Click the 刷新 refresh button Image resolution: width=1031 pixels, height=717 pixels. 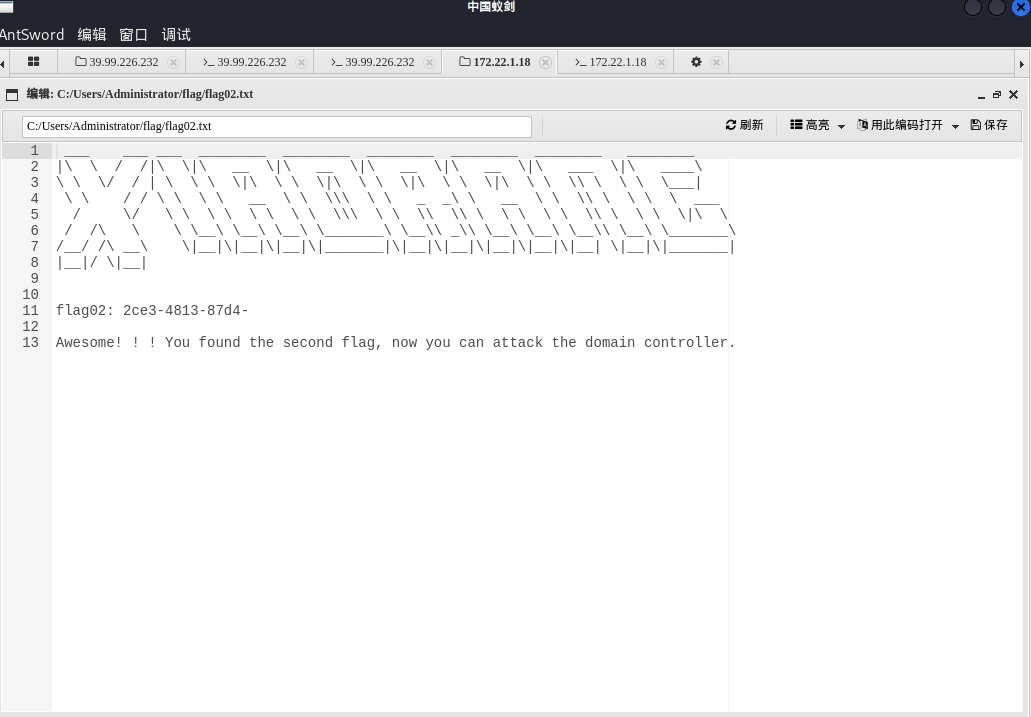(744, 125)
